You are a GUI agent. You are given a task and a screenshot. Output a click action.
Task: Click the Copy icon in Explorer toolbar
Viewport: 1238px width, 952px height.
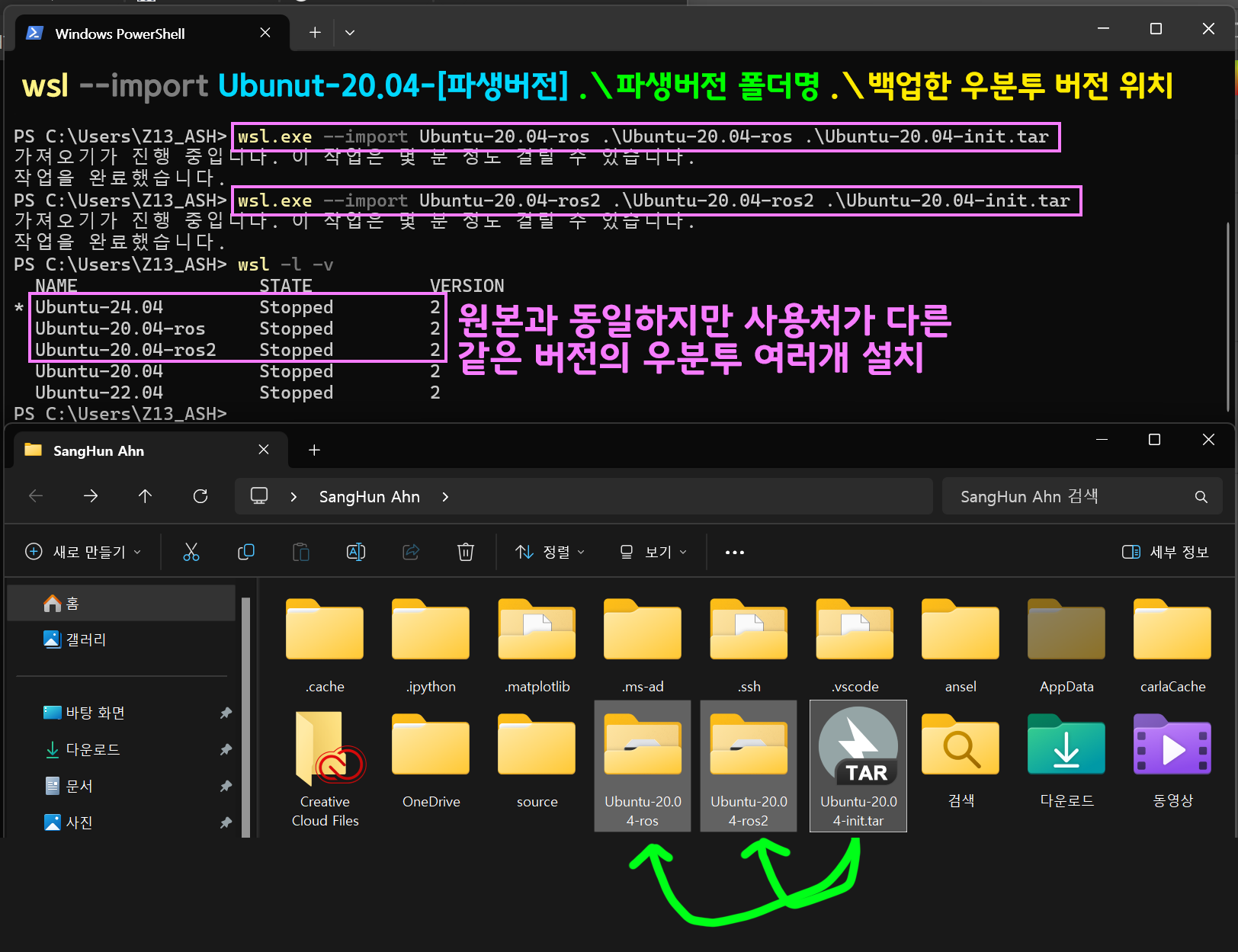[x=245, y=552]
